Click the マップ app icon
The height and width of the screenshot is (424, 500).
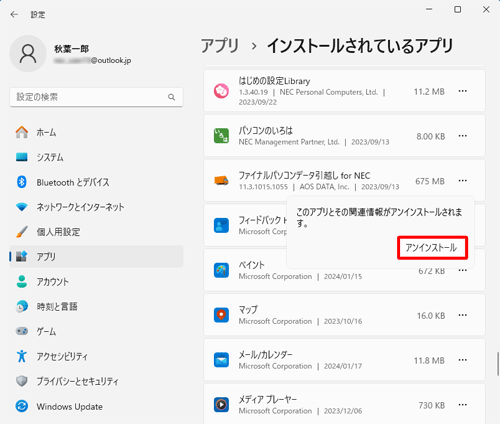(x=221, y=315)
